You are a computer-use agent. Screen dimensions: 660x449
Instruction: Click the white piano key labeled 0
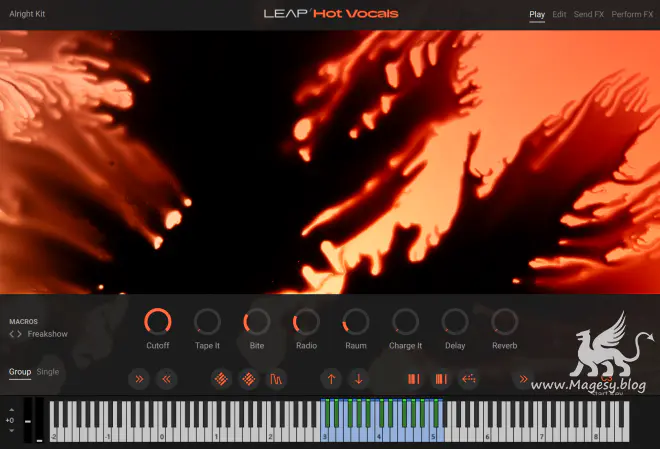point(162,434)
